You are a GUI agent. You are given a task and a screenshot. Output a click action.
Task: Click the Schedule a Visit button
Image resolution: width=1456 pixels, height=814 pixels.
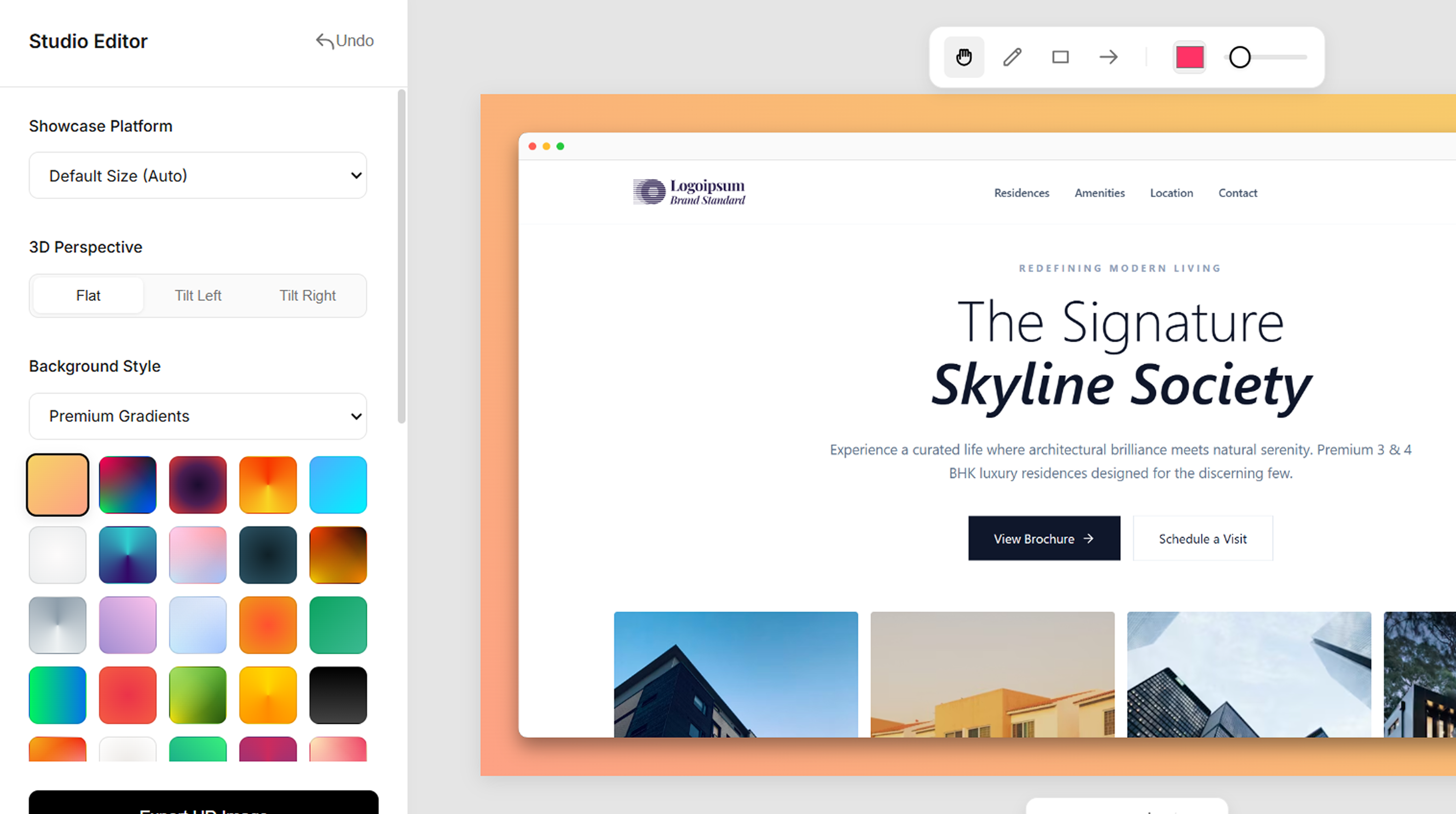click(1202, 538)
